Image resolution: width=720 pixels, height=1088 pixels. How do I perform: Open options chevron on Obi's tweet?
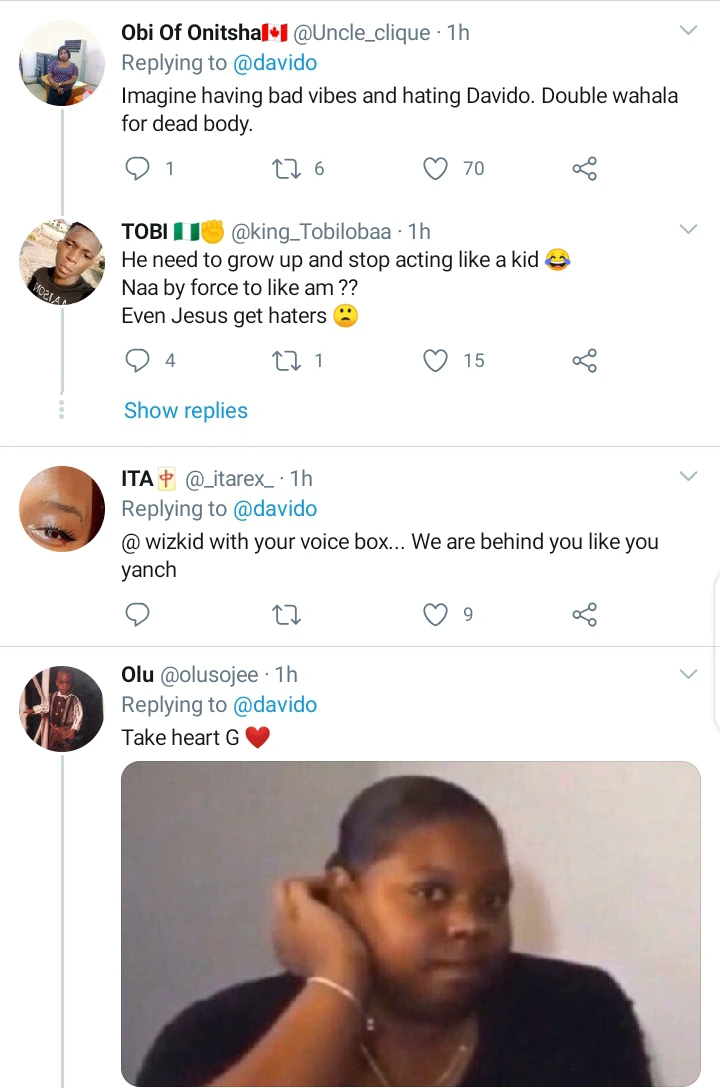tap(688, 31)
